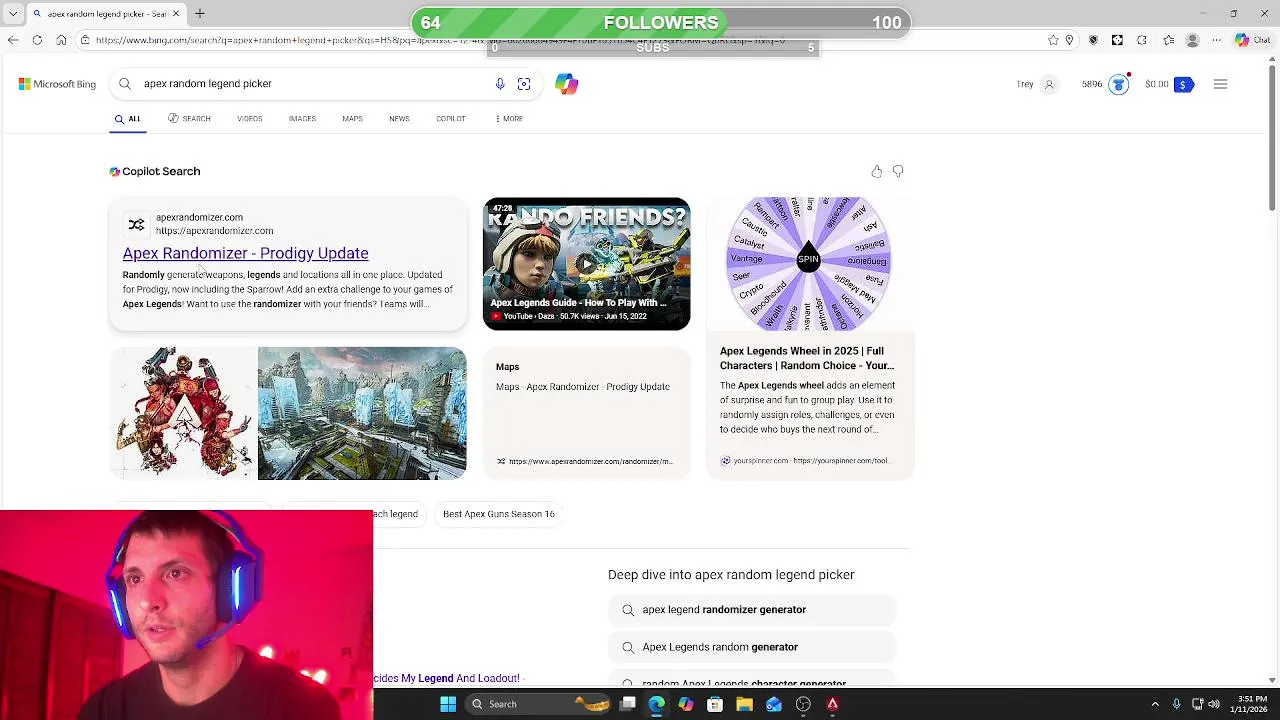This screenshot has width=1280, height=720.
Task: Open a new browser tab
Action: 200,14
